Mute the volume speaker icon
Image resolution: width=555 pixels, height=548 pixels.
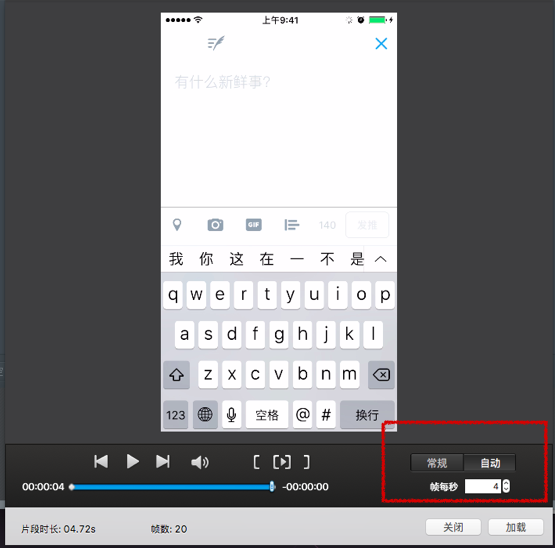[200, 462]
